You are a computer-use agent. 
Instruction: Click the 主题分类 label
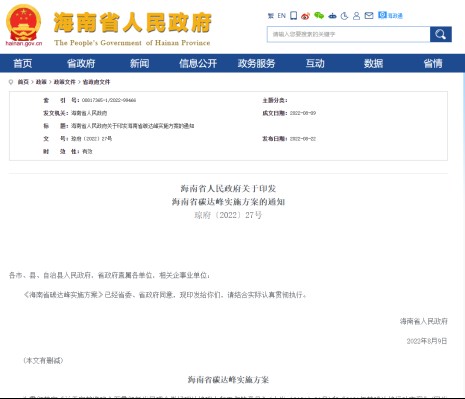coord(275,100)
